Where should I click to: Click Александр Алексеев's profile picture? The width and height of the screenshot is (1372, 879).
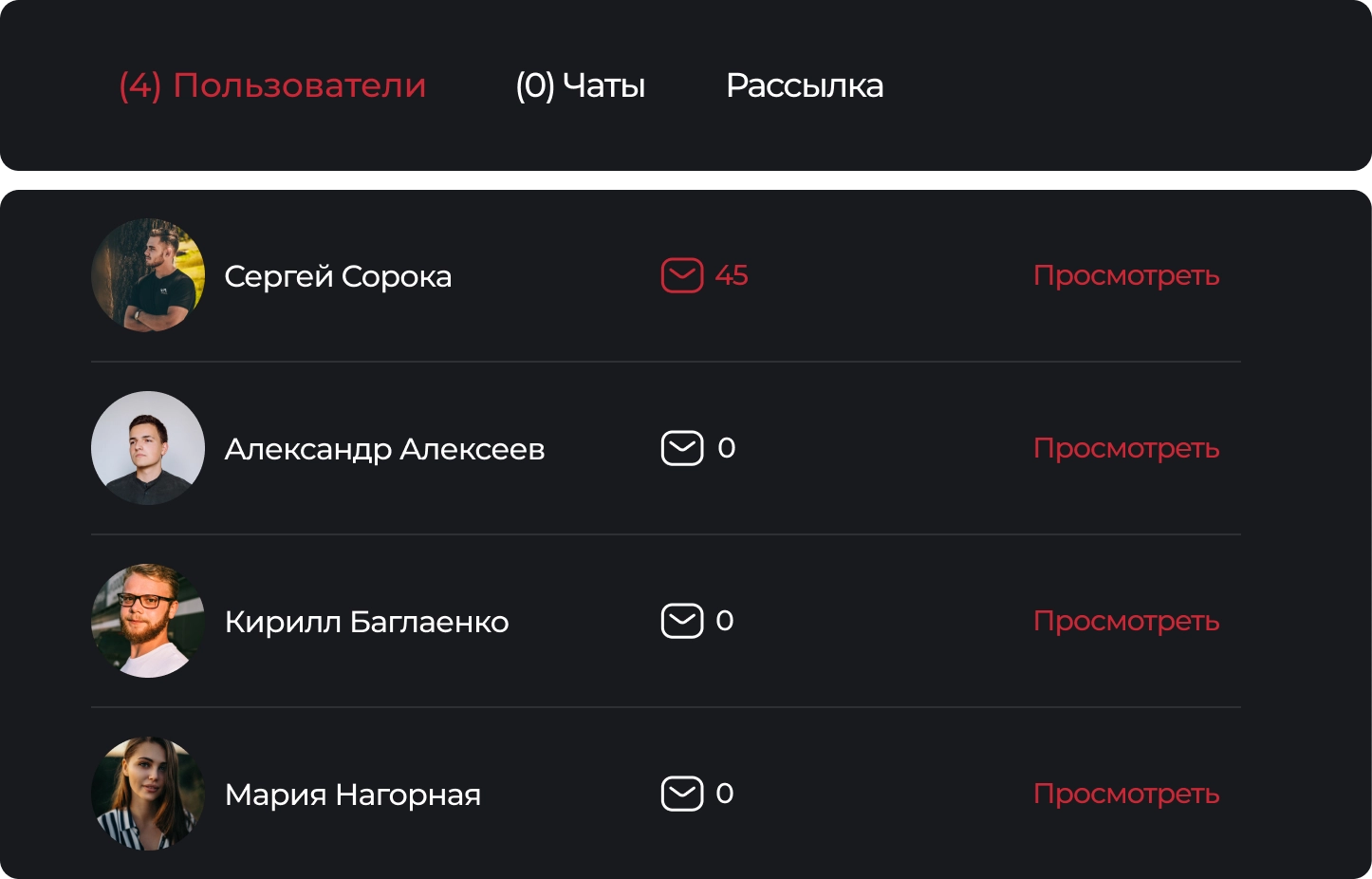pos(148,448)
